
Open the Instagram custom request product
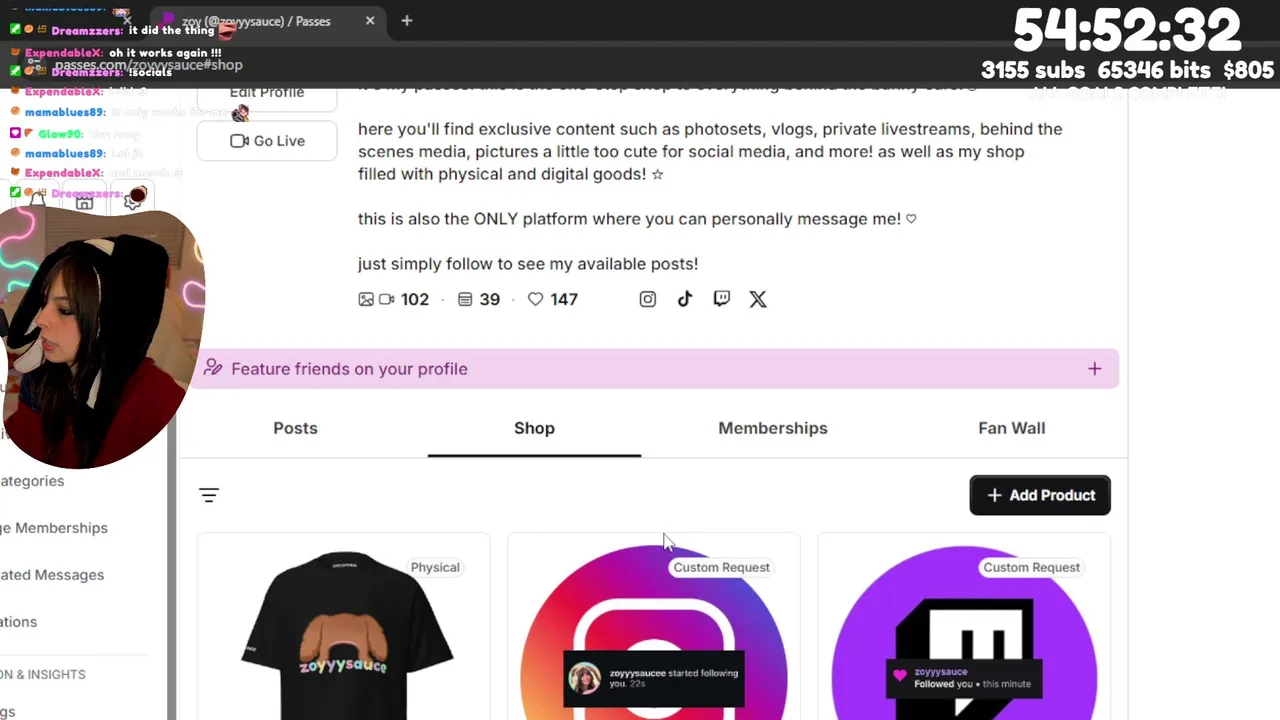click(x=654, y=630)
